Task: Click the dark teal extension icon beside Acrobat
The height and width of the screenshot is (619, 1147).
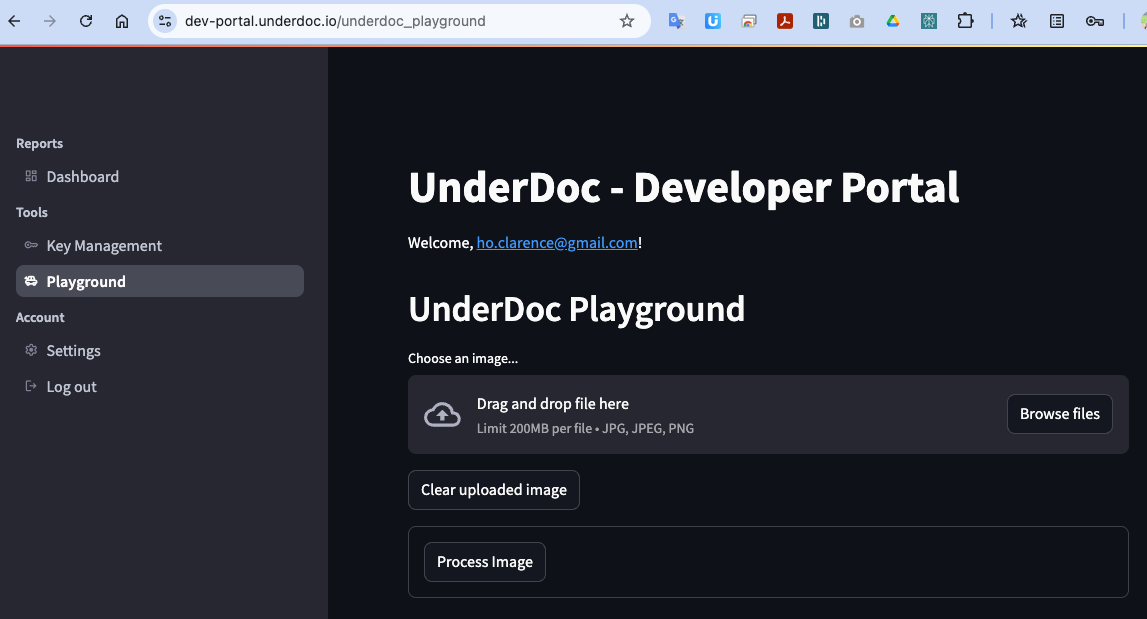Action: click(821, 21)
